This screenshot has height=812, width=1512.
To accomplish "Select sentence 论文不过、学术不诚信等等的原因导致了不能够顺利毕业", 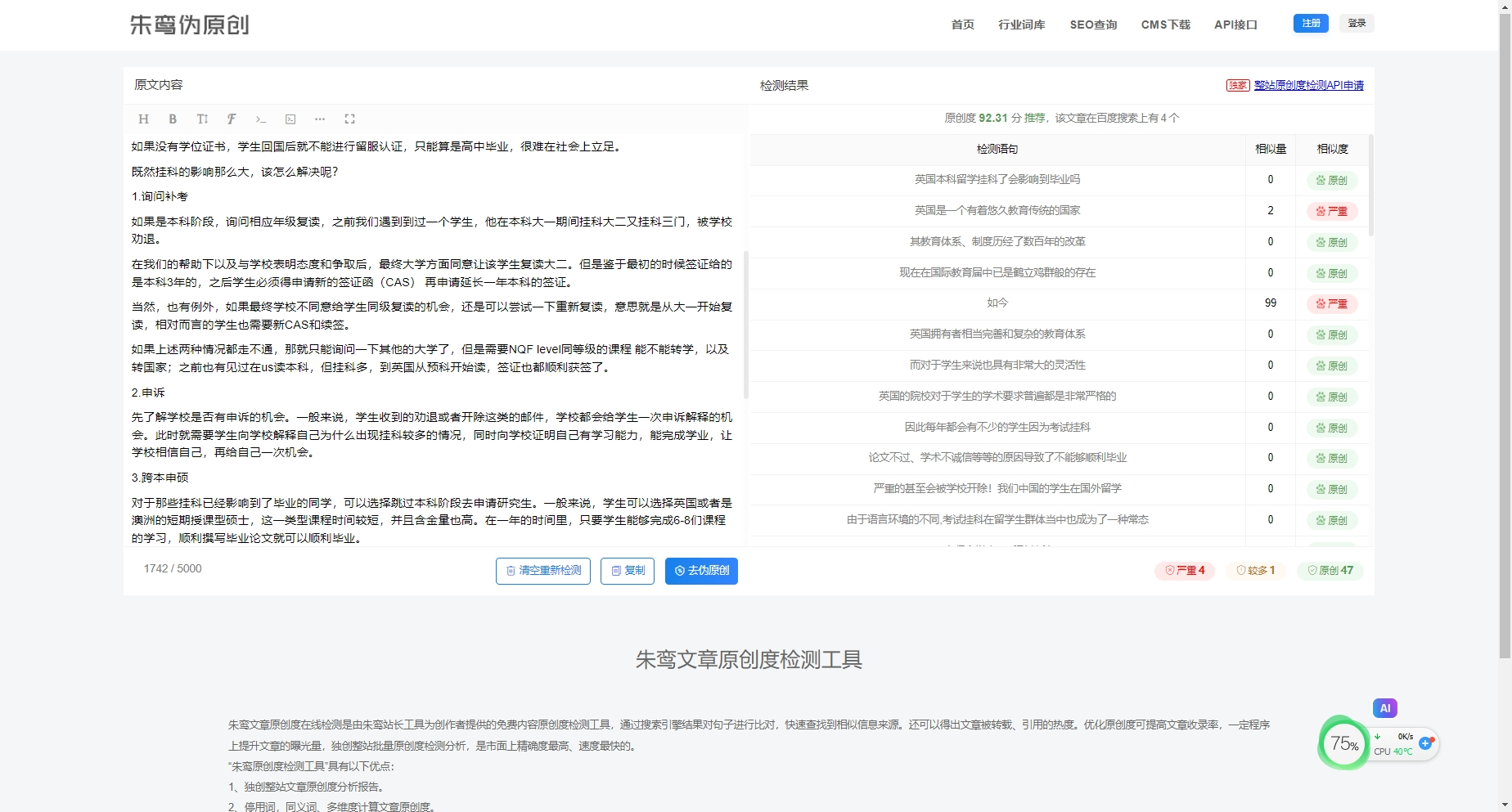I will pyautogui.click(x=997, y=457).
